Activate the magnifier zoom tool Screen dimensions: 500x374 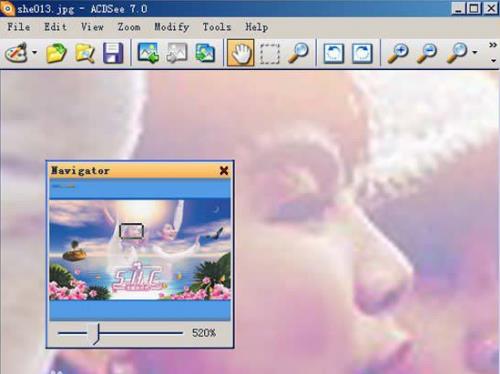point(298,53)
